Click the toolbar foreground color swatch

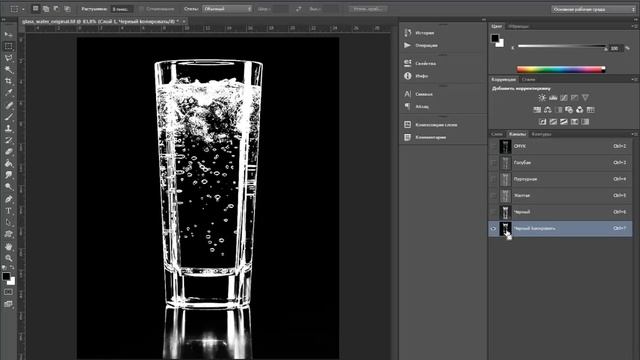(x=6, y=276)
